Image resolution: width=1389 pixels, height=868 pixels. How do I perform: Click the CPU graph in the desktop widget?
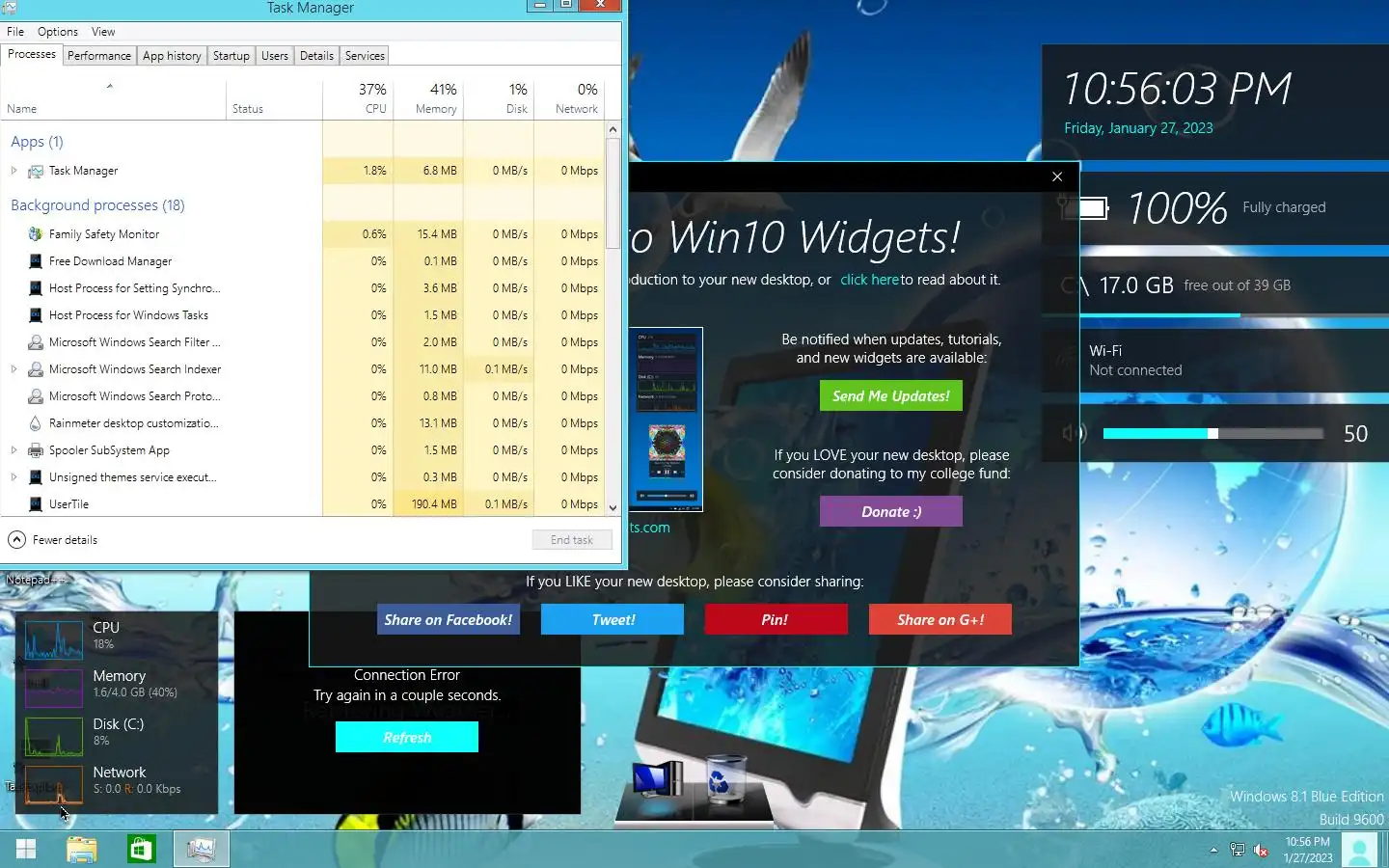point(54,640)
